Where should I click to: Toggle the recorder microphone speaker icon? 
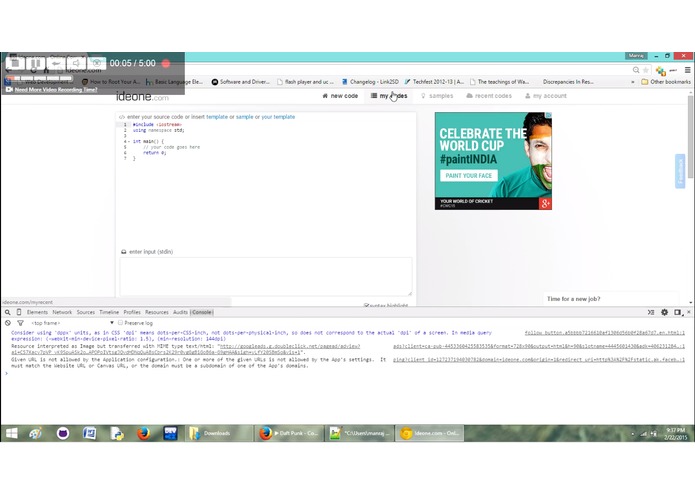pos(76,63)
